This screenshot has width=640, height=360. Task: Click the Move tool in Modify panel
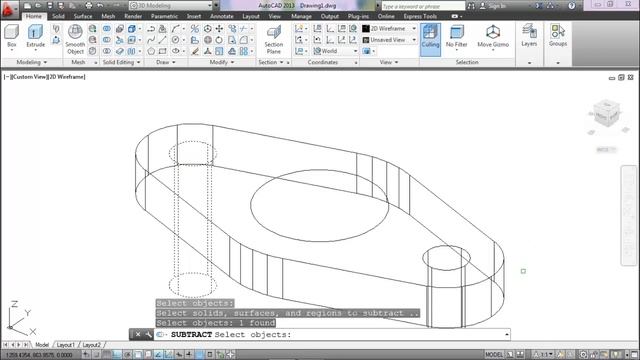pyautogui.click(x=219, y=29)
